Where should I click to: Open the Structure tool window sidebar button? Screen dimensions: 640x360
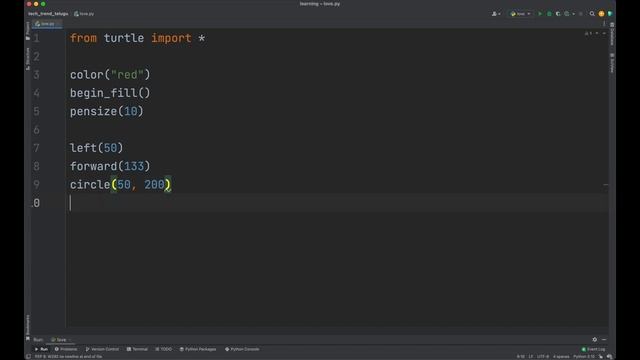tap(28, 59)
